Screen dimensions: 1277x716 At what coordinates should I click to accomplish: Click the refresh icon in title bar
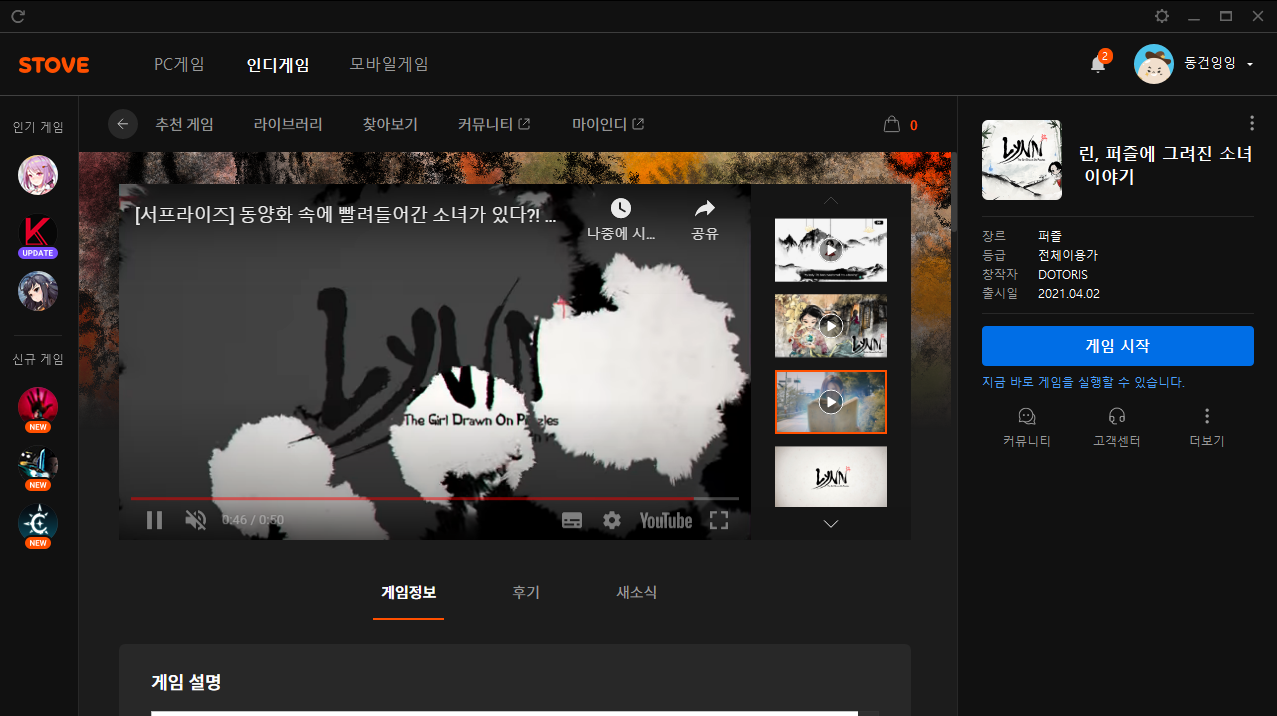click(x=17, y=16)
